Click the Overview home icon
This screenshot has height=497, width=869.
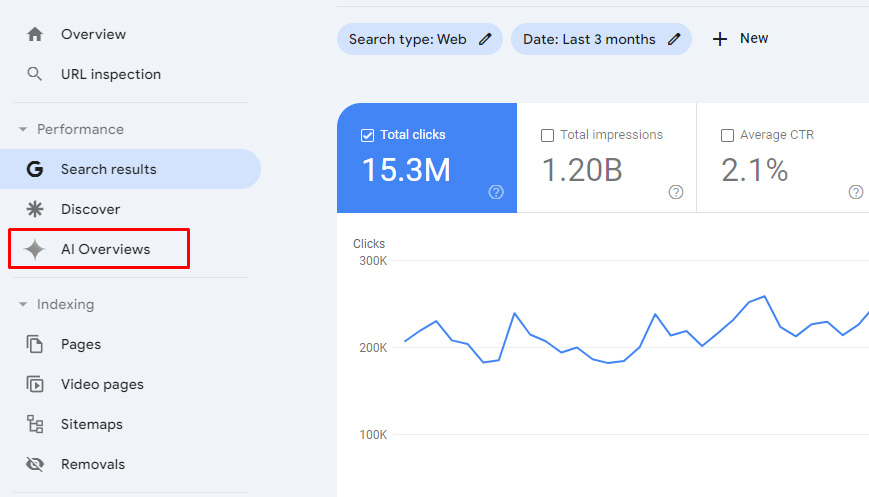coord(35,34)
